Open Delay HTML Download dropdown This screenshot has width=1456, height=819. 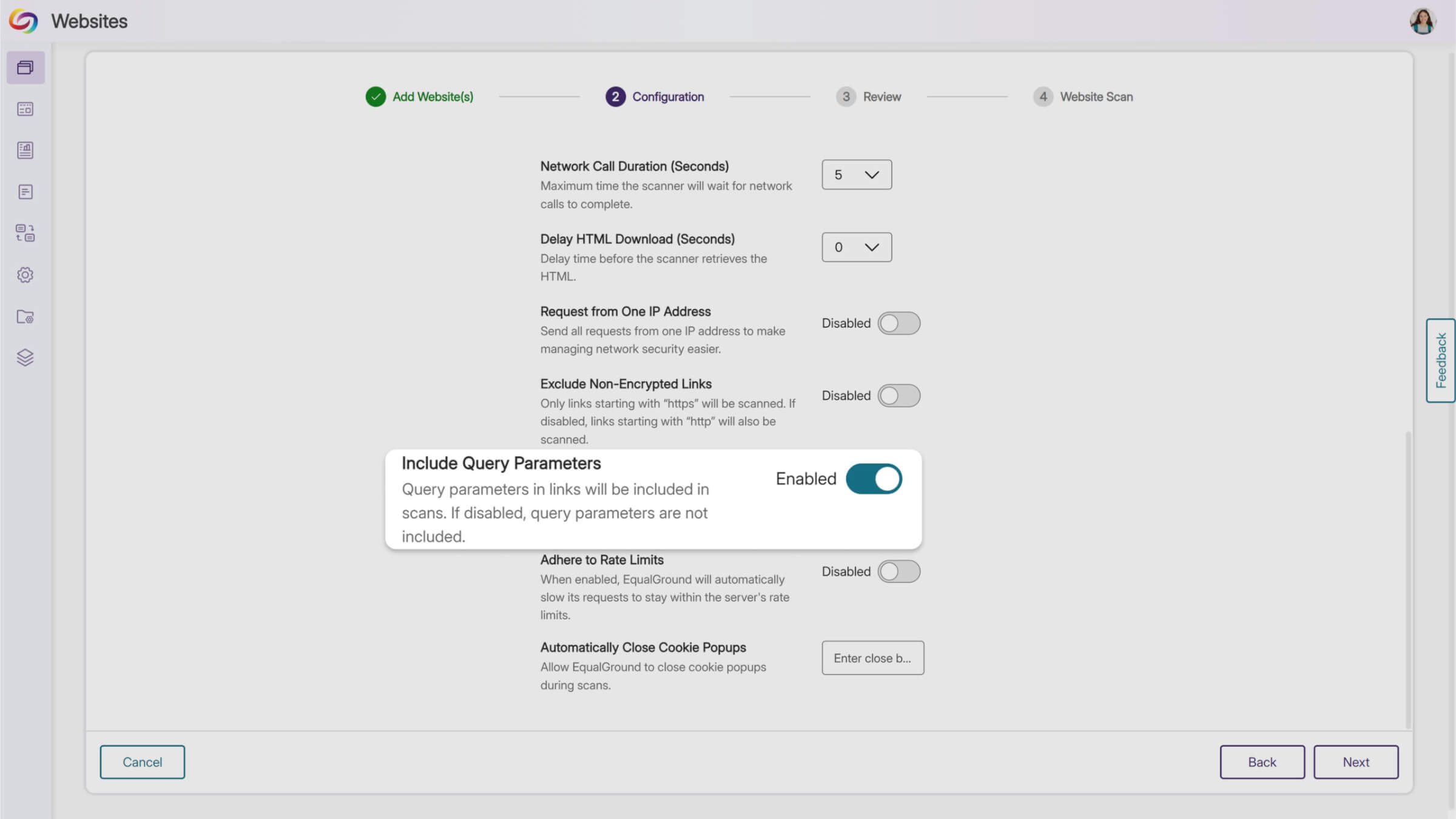pos(856,248)
